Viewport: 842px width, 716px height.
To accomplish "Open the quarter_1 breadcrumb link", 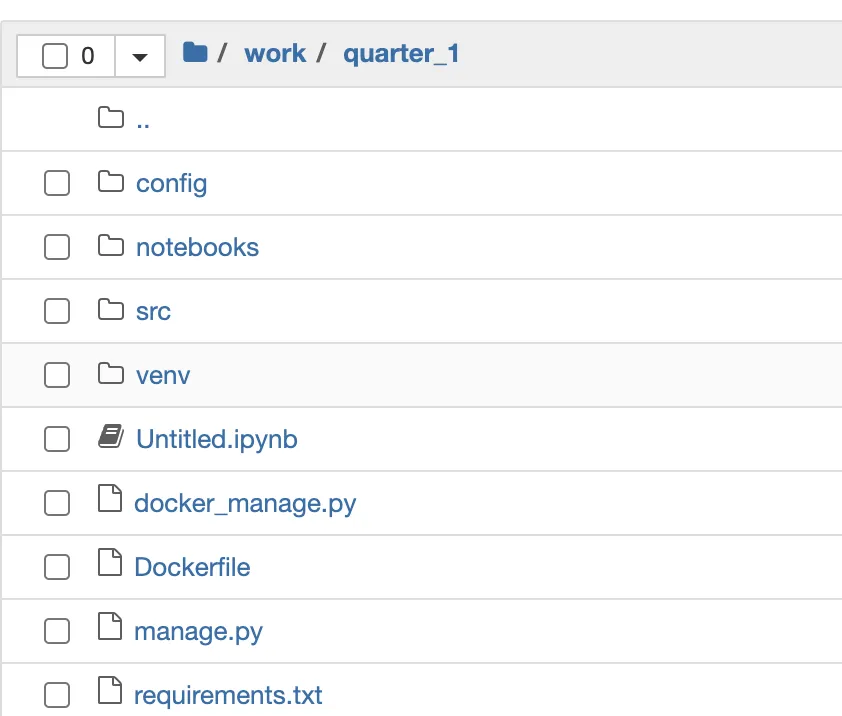I will click(x=401, y=53).
